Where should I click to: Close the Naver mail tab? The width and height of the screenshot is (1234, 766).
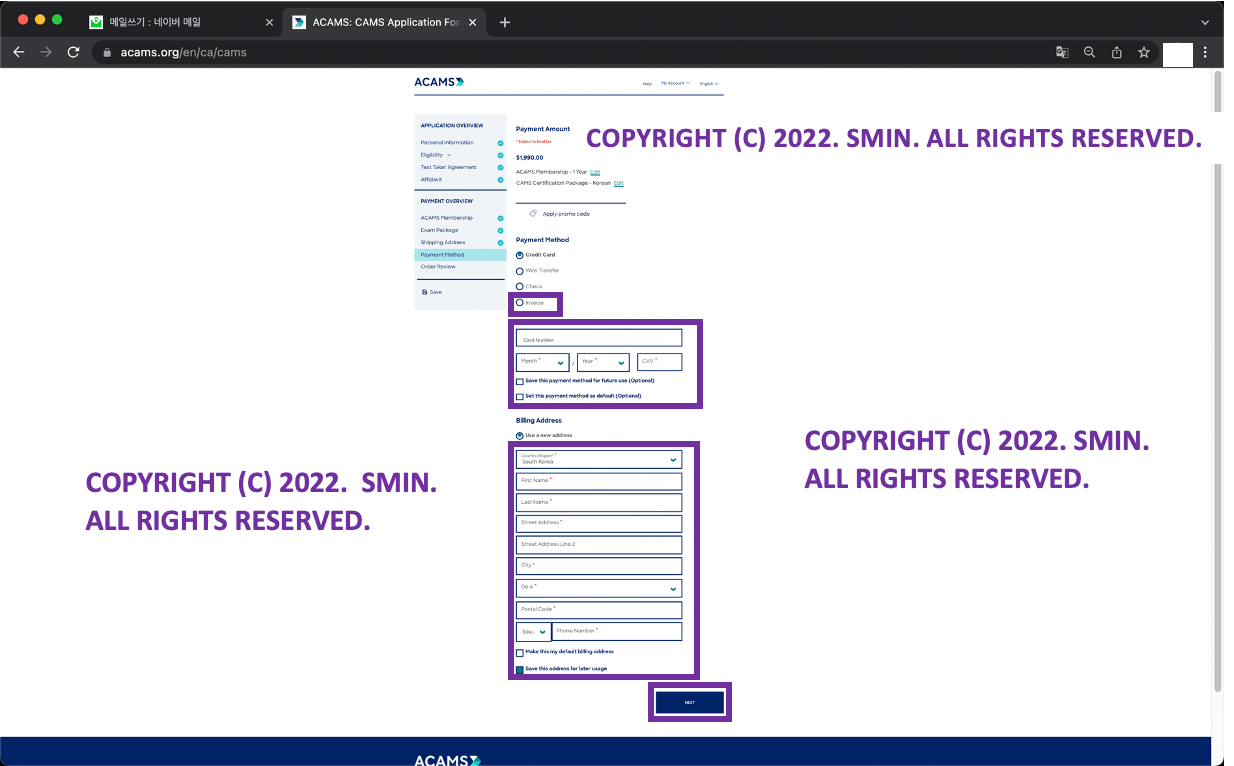pos(269,22)
